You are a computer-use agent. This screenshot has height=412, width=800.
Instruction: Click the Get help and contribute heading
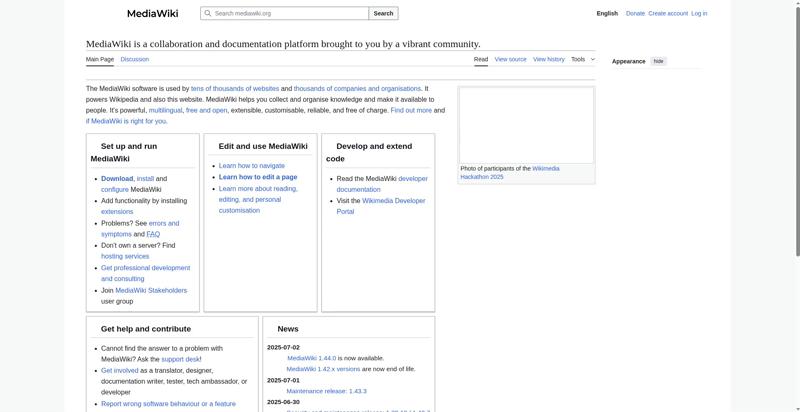tap(146, 329)
